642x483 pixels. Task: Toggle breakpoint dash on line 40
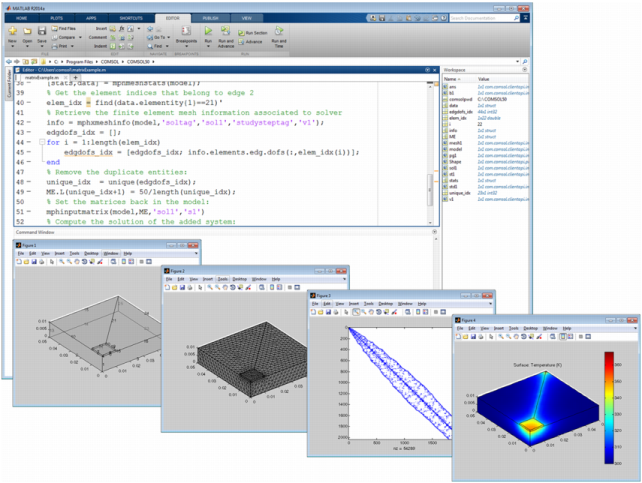pos(29,103)
